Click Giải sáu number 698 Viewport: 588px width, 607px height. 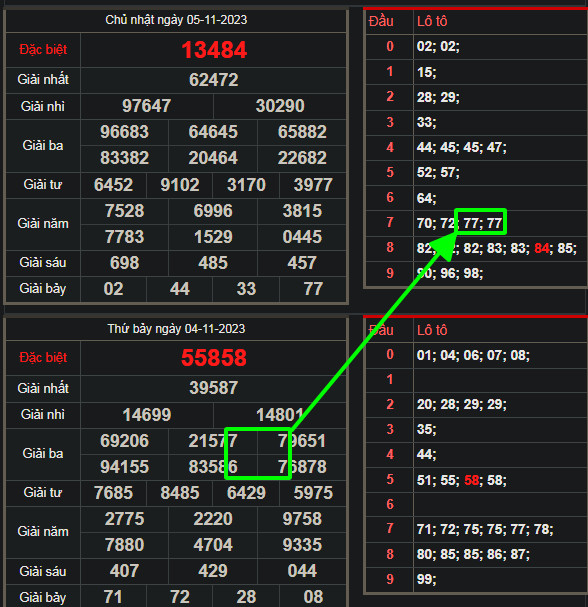pos(124,263)
